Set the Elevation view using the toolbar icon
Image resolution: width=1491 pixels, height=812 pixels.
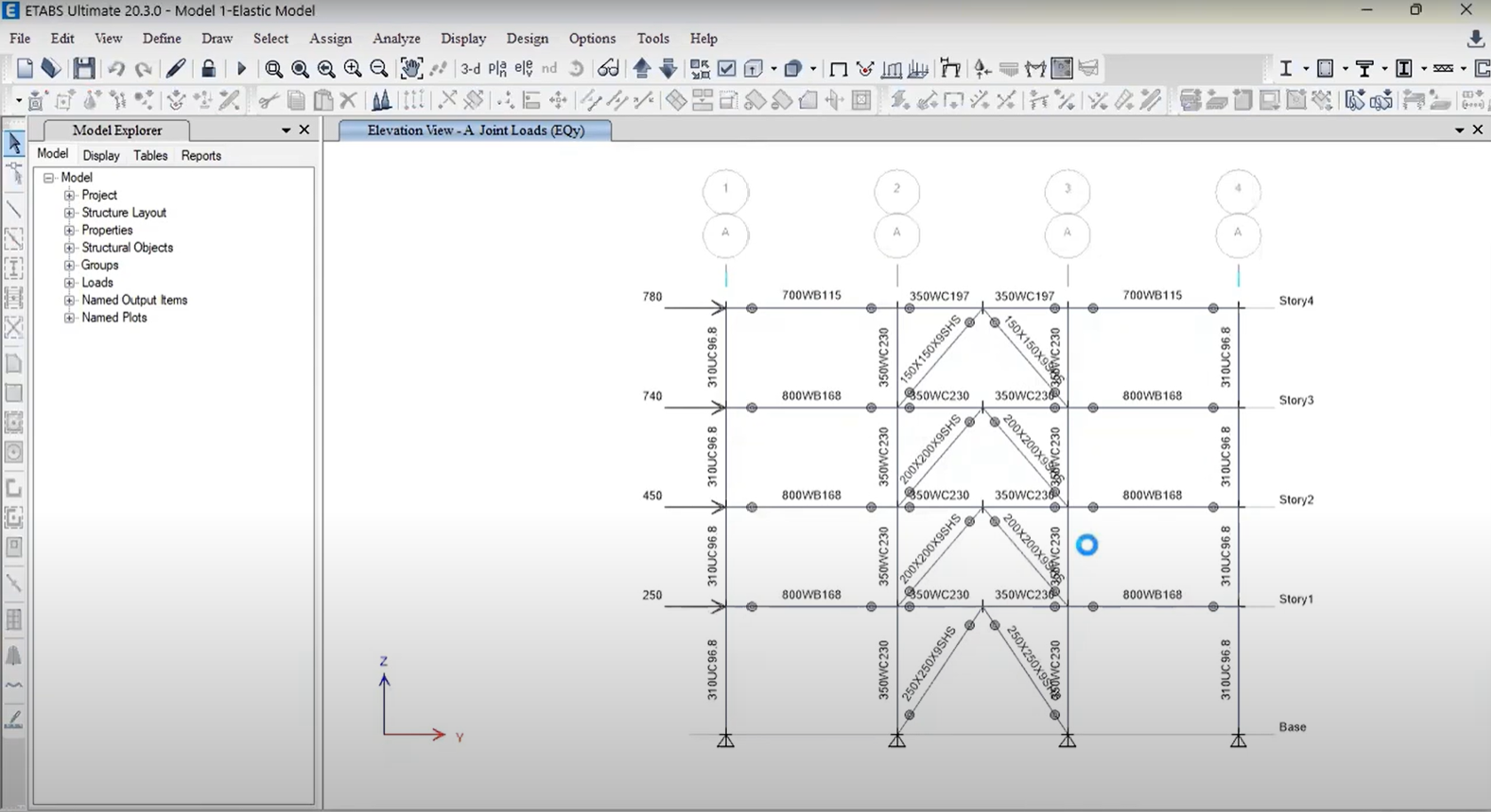[524, 68]
